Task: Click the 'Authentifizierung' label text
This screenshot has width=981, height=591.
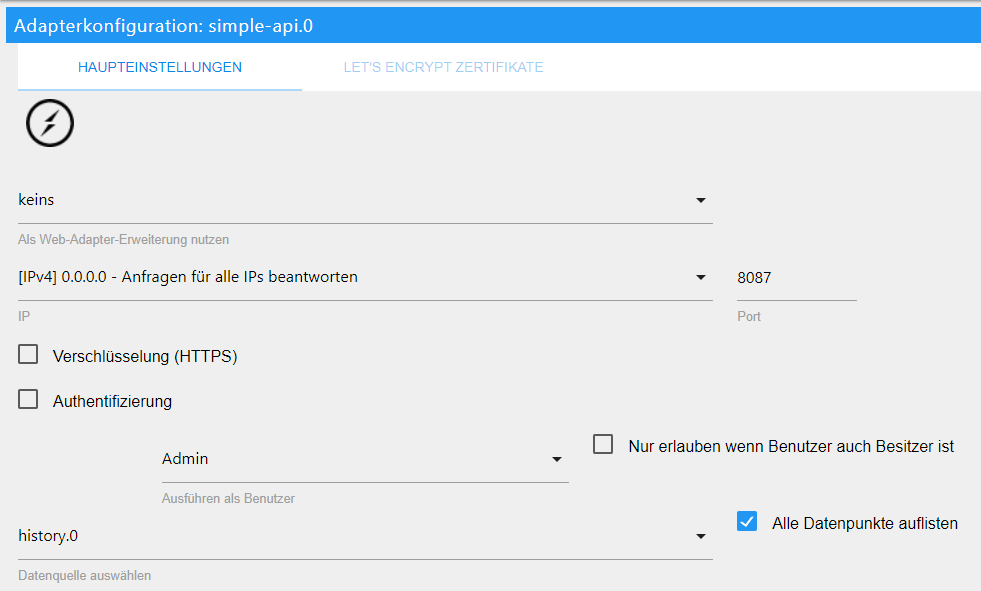Action: pyautogui.click(x=112, y=401)
